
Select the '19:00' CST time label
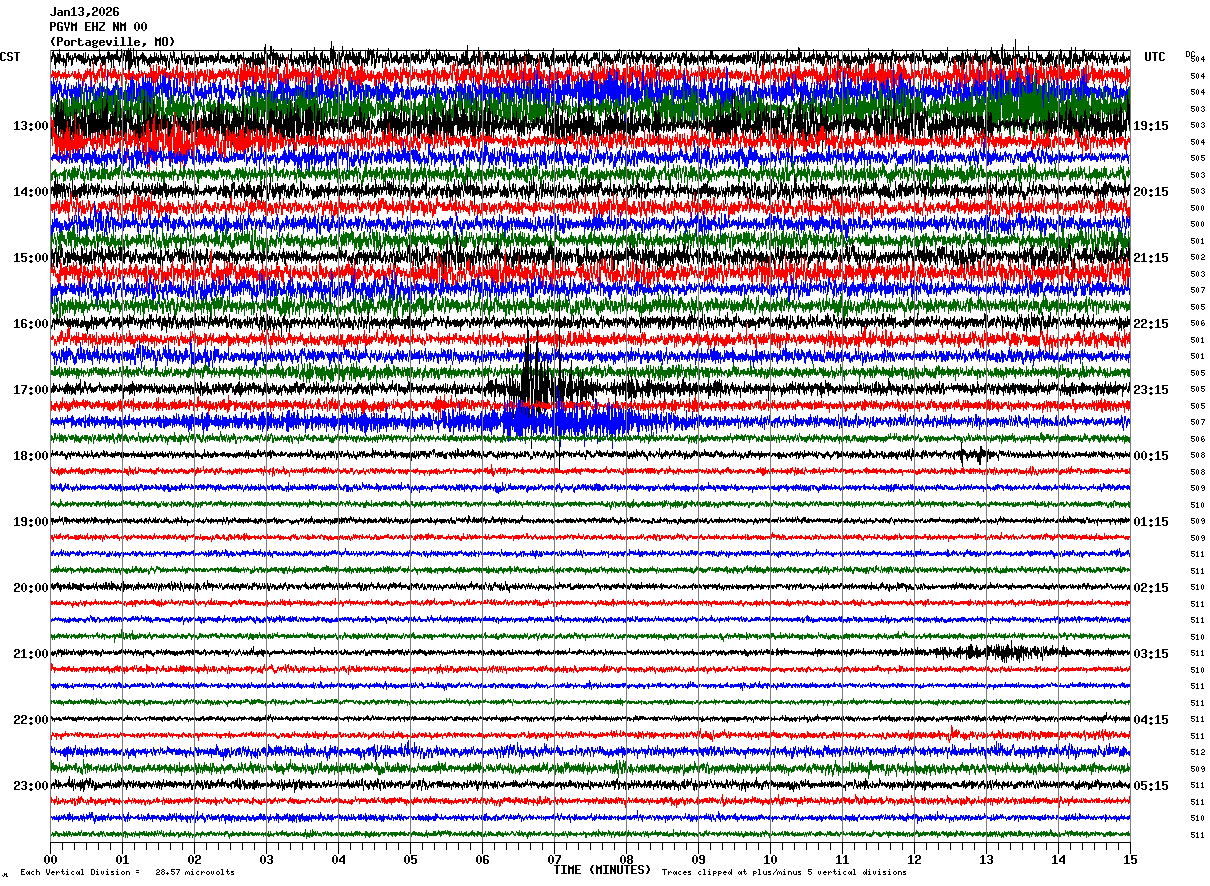pyautogui.click(x=31, y=522)
